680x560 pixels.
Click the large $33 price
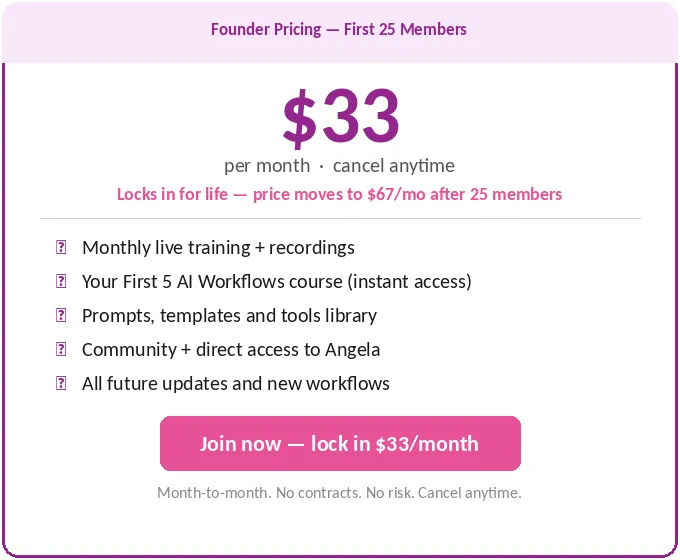point(340,116)
